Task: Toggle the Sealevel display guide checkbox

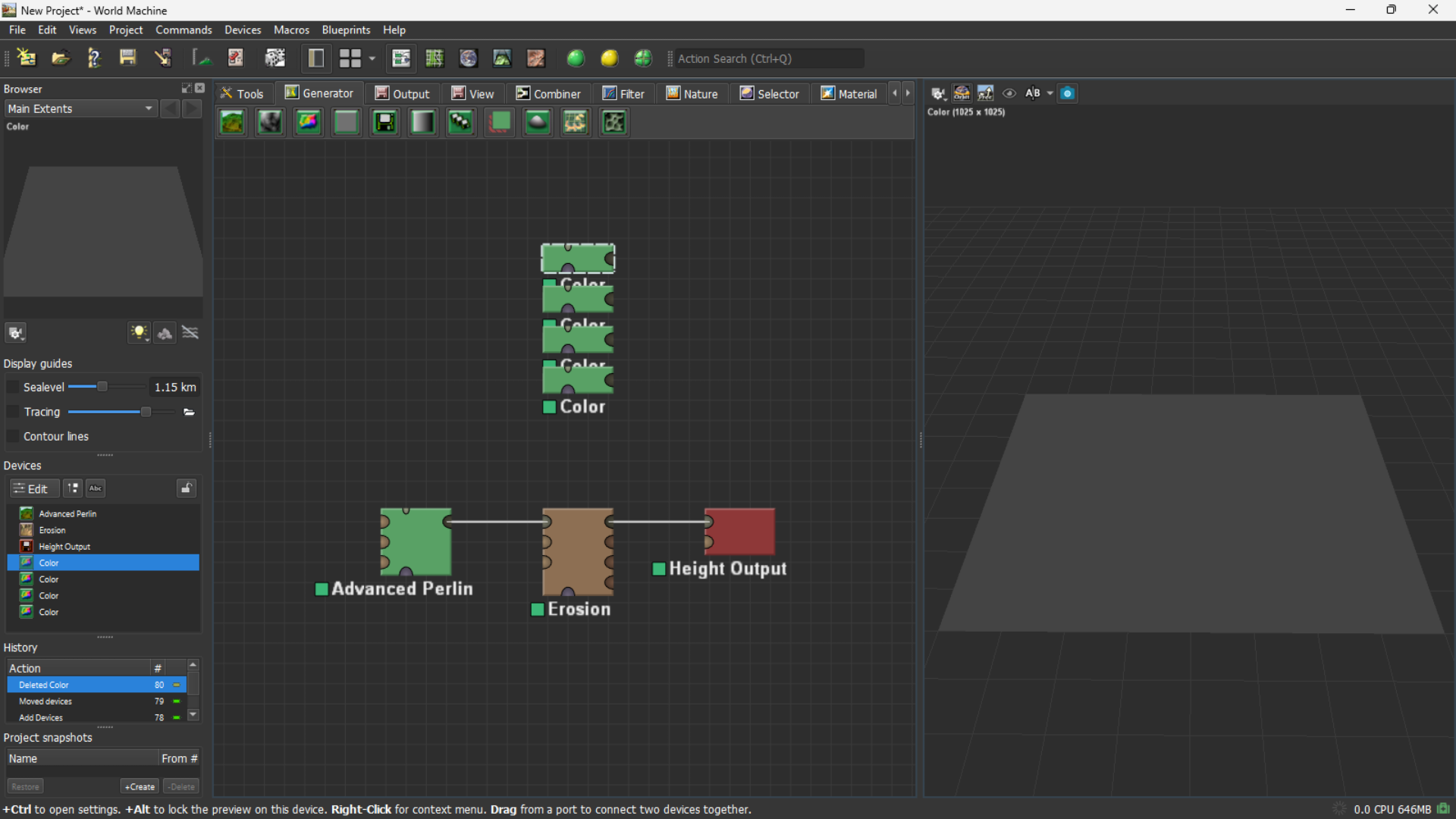Action: 13,387
